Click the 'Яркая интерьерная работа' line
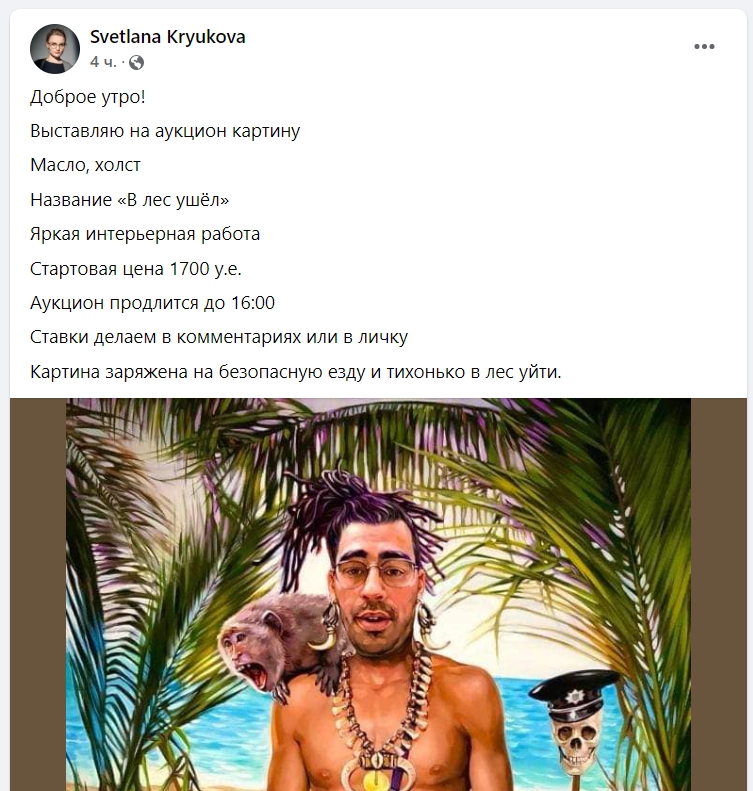This screenshot has height=791, width=753. (145, 234)
